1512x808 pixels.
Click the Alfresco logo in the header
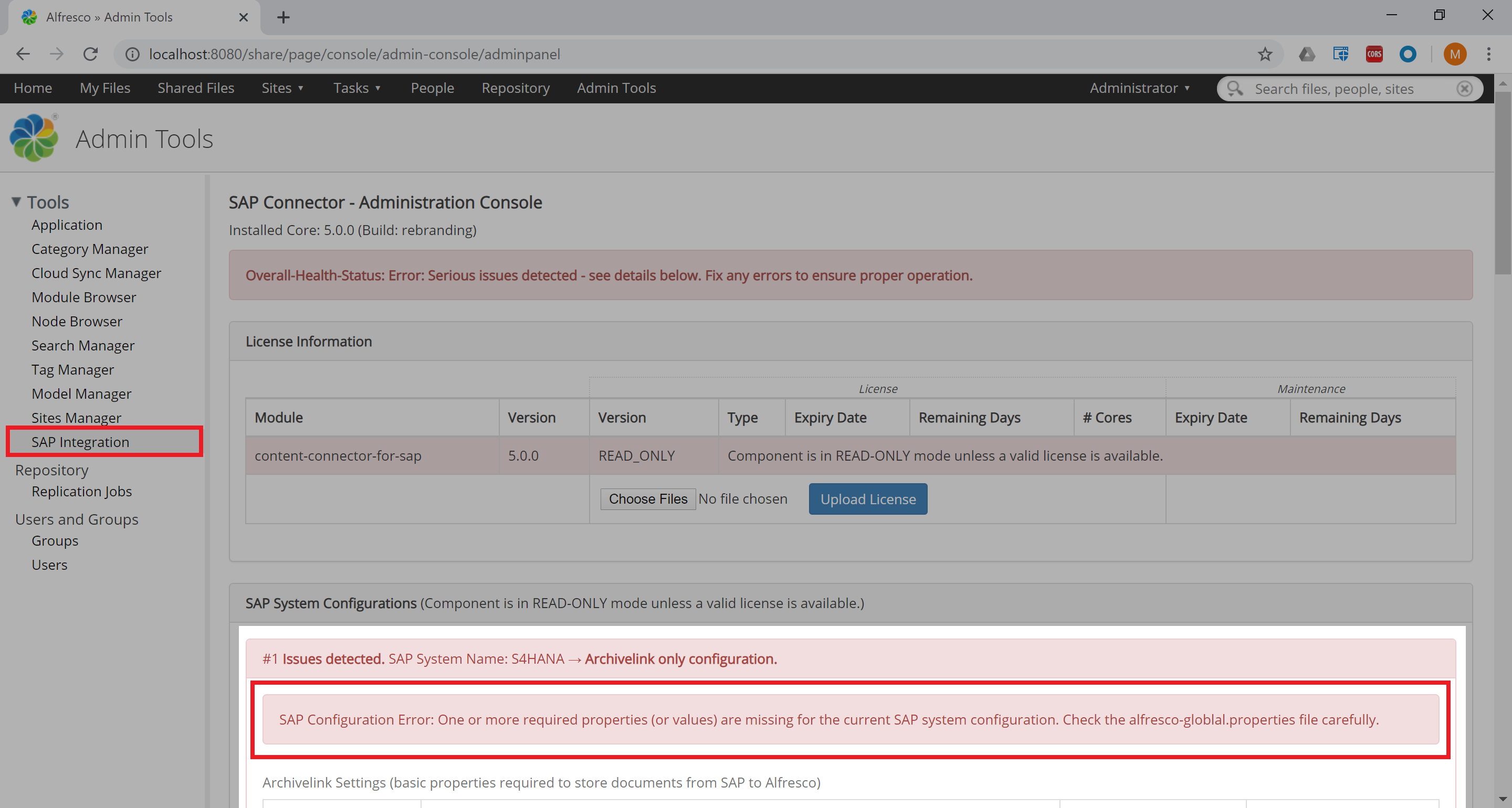coord(34,137)
